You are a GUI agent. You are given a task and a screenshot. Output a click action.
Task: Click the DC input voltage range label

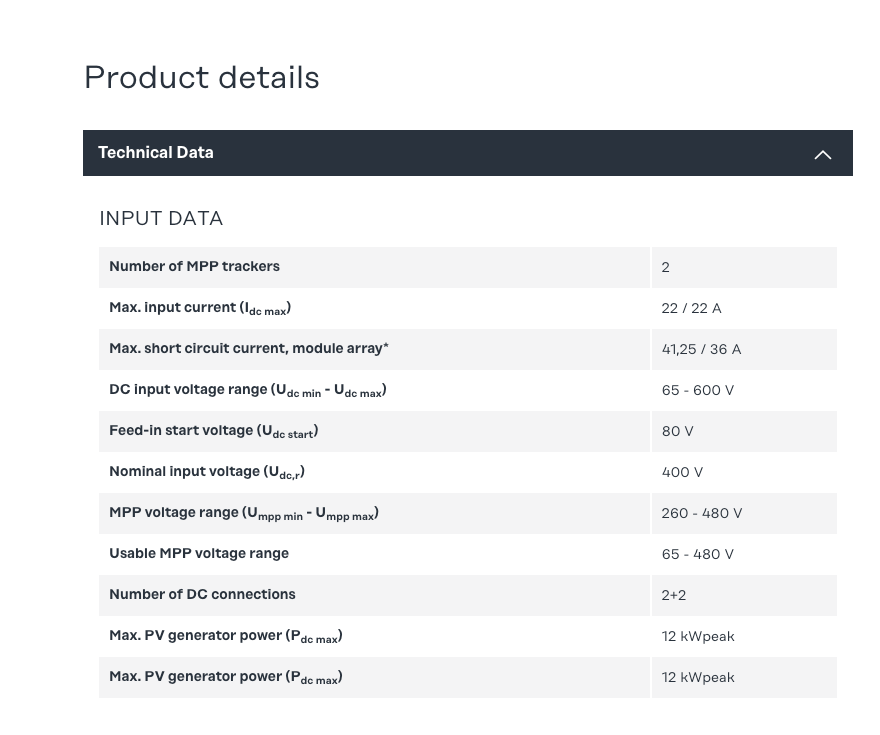click(247, 390)
